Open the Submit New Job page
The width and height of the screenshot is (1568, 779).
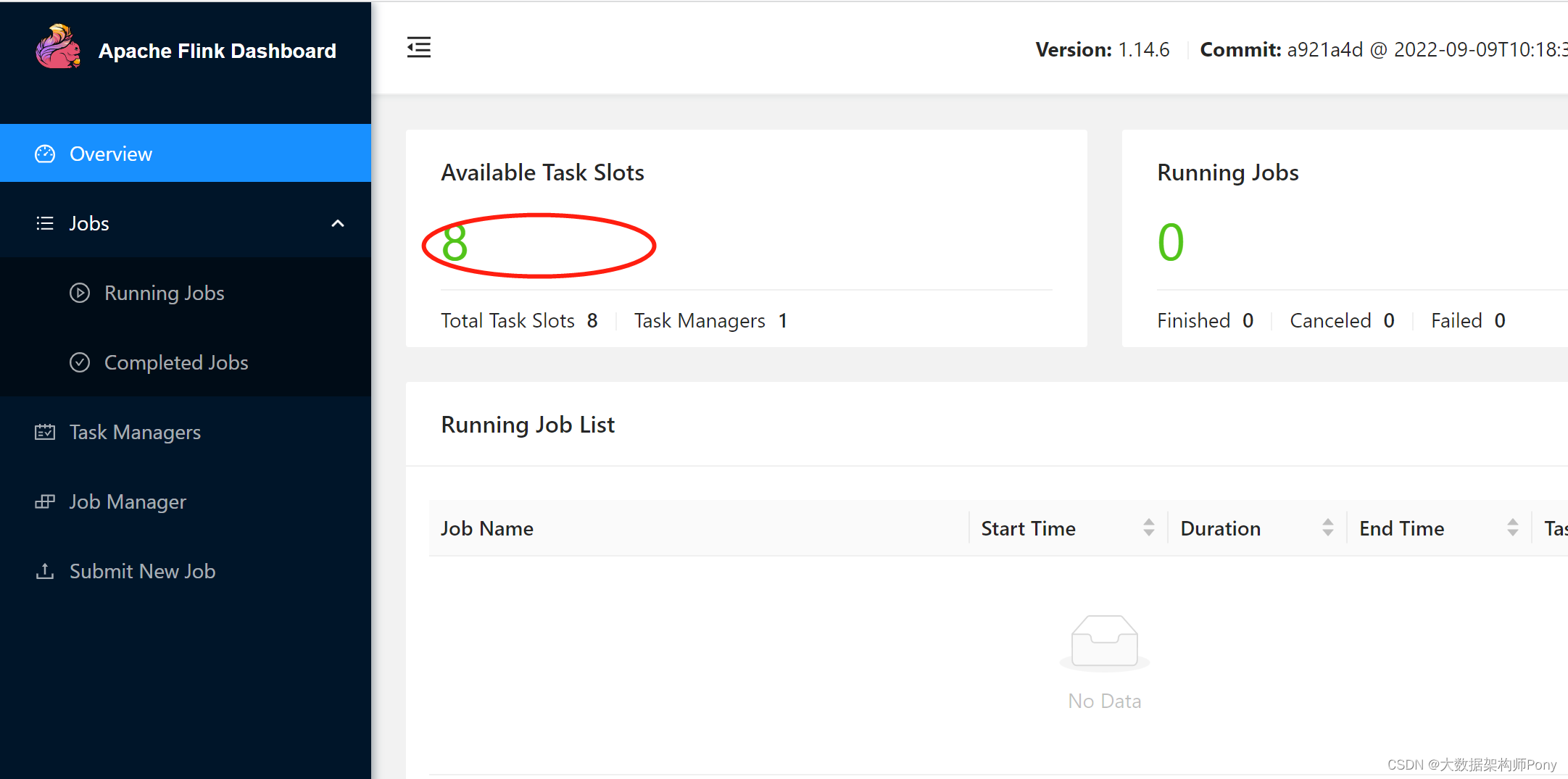tap(186, 571)
